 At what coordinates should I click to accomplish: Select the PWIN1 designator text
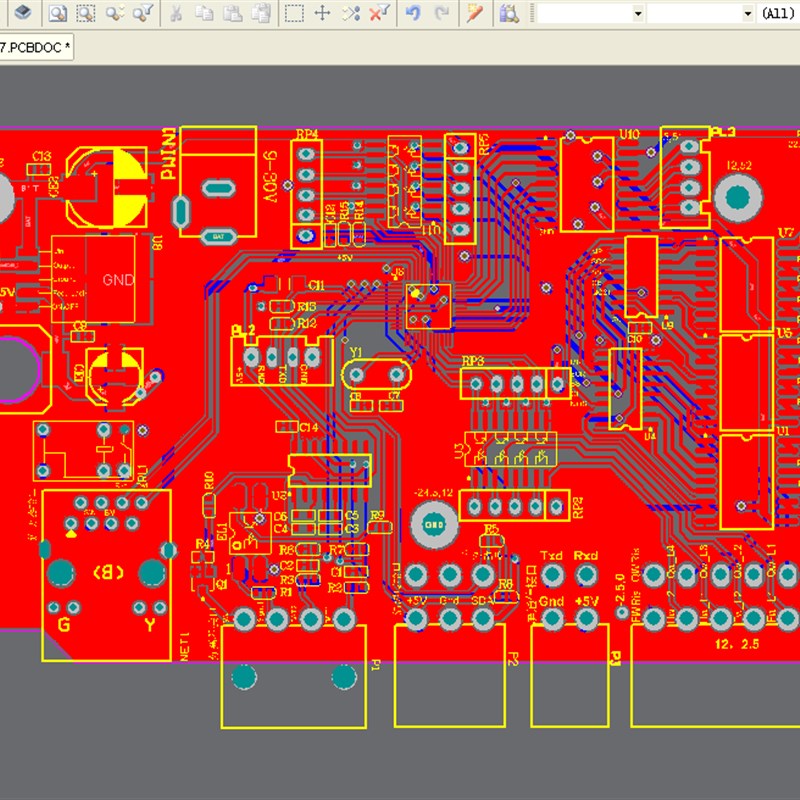pyautogui.click(x=169, y=154)
